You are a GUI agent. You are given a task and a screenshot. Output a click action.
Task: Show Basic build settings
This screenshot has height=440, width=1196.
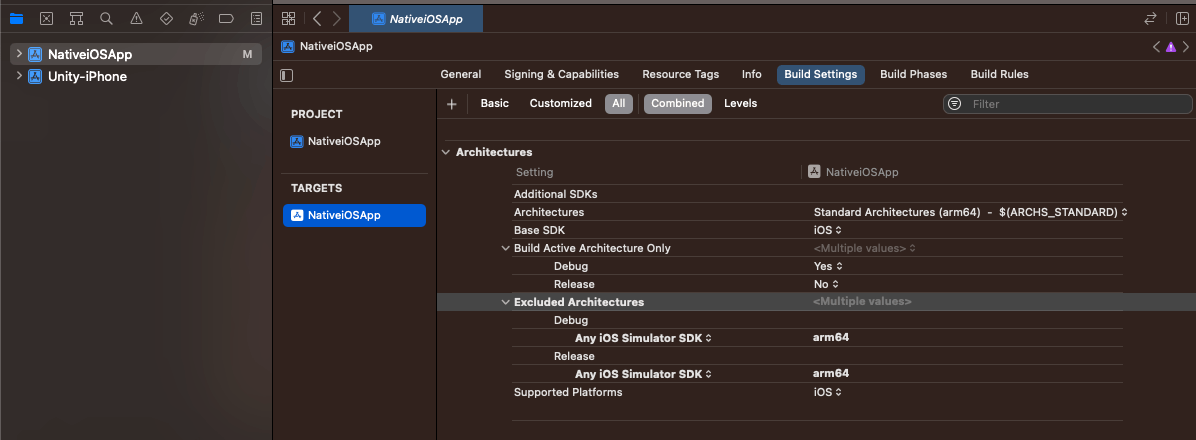click(x=494, y=103)
